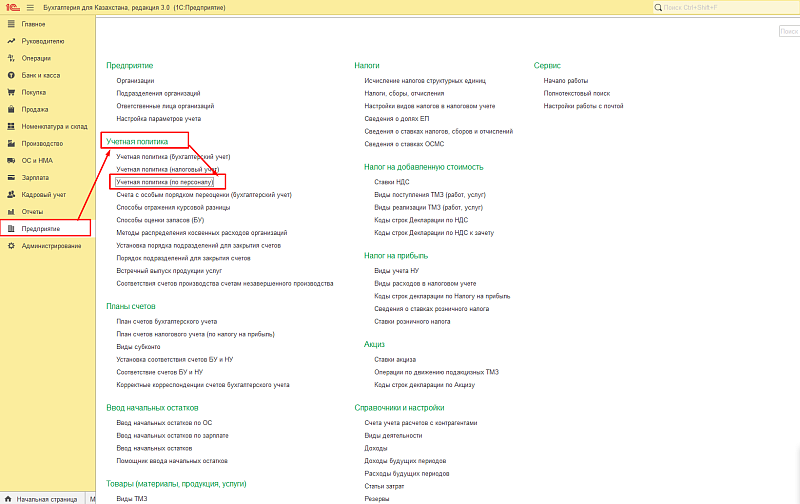Click the 1C logo icon
The width and height of the screenshot is (800, 504).
click(x=10, y=7)
